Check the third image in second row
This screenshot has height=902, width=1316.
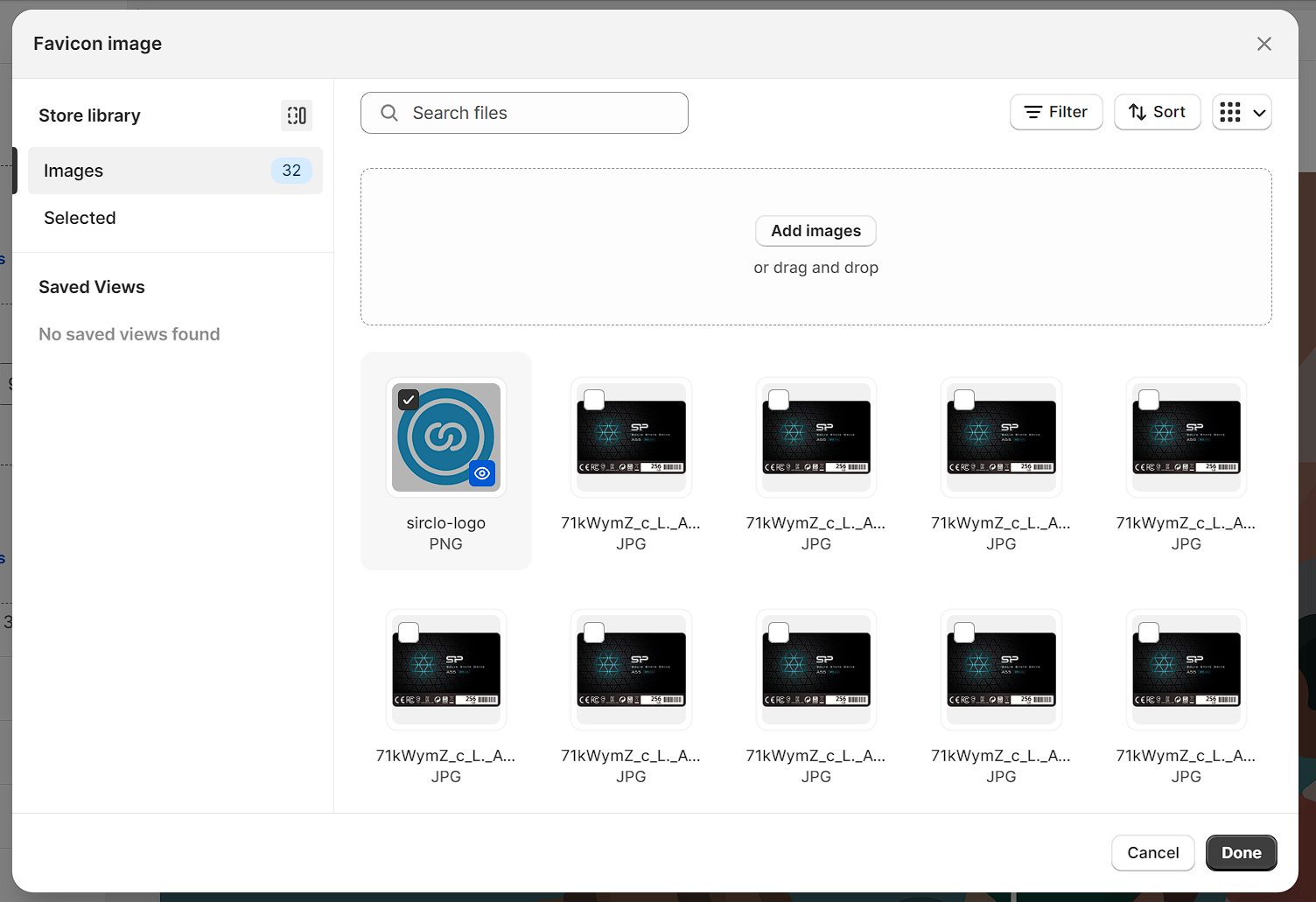click(779, 633)
